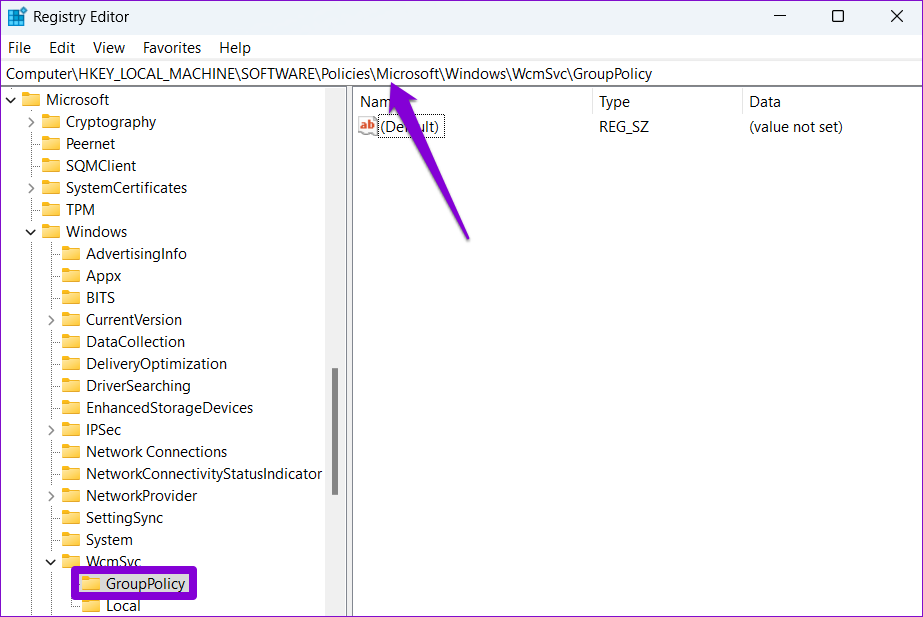Collapse the WcmSvc key
Viewport: 923px width, 617px height.
point(51,562)
